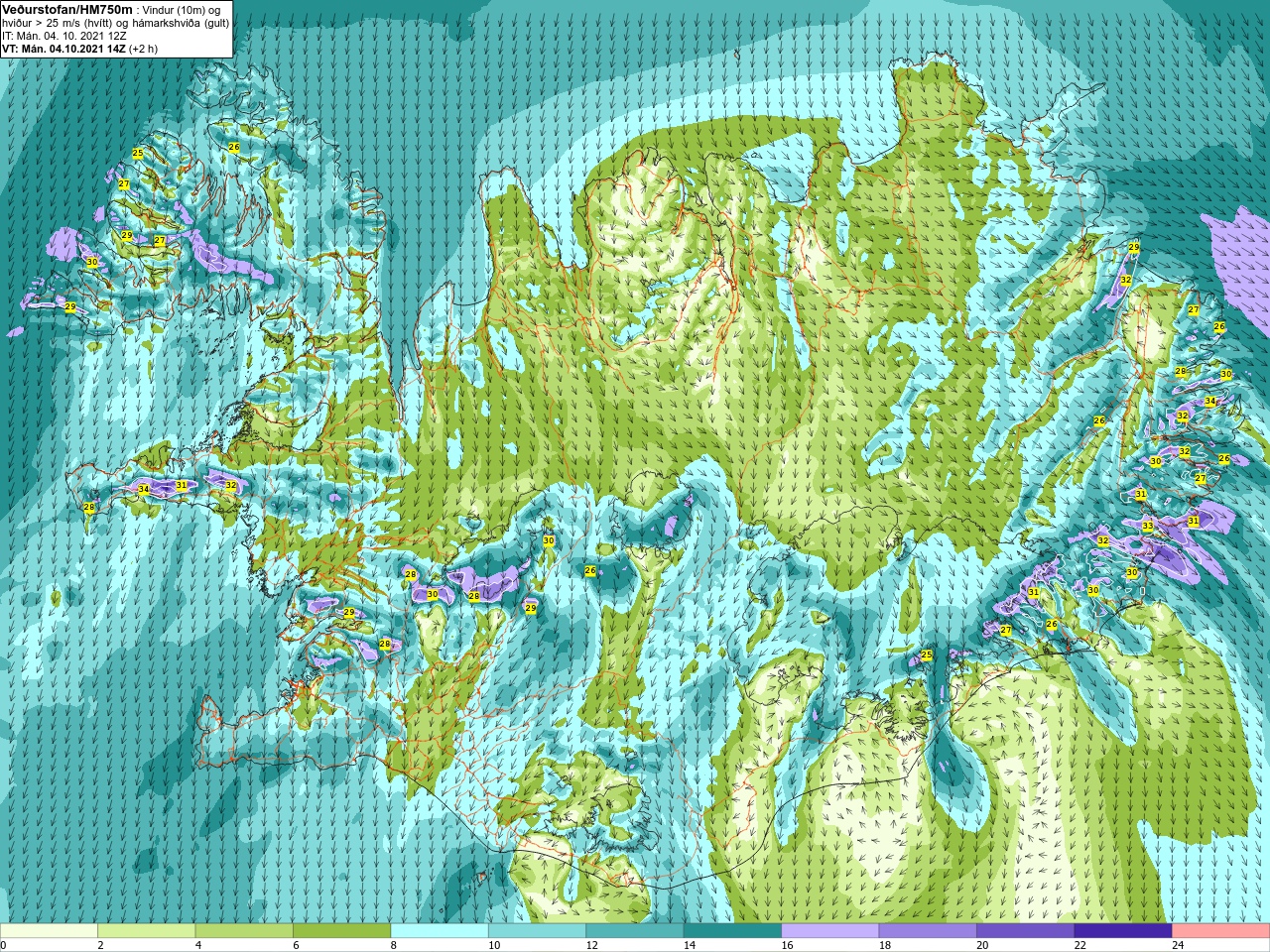Click the teal 12–14 legend swatch
This screenshot has height=952, width=1270.
(635, 930)
